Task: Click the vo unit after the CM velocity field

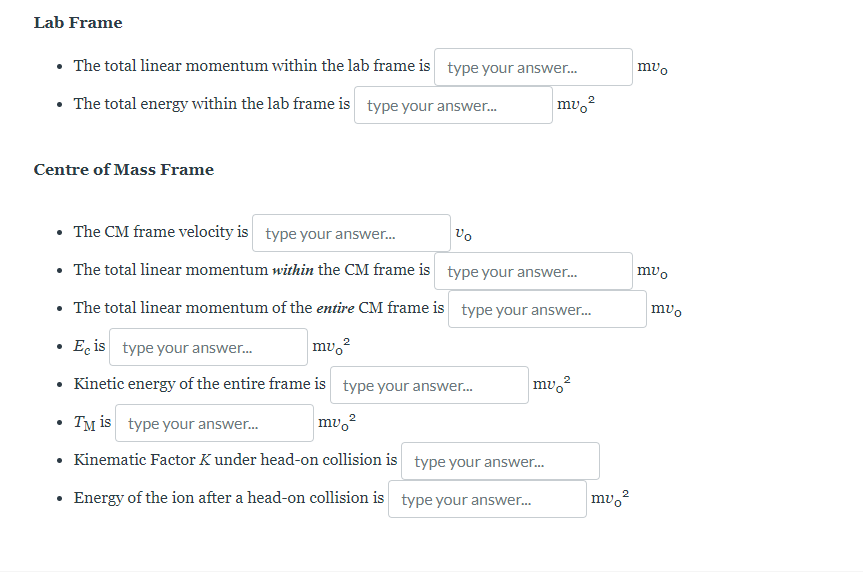Action: click(463, 234)
